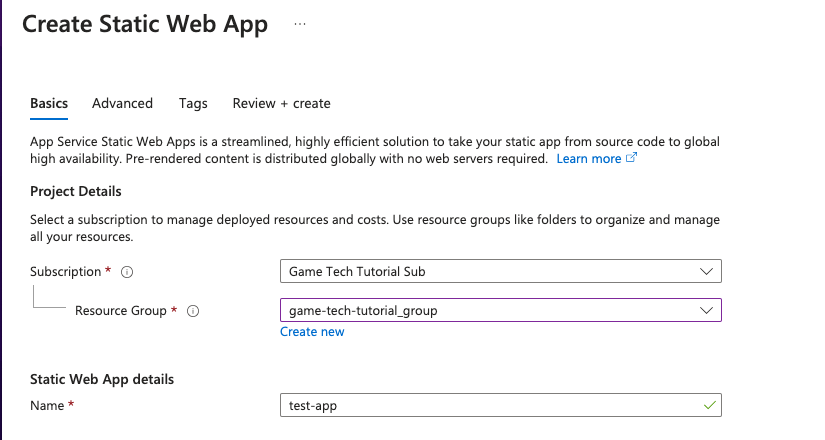Open the Tags tab
This screenshot has width=825, height=440.
pos(193,104)
